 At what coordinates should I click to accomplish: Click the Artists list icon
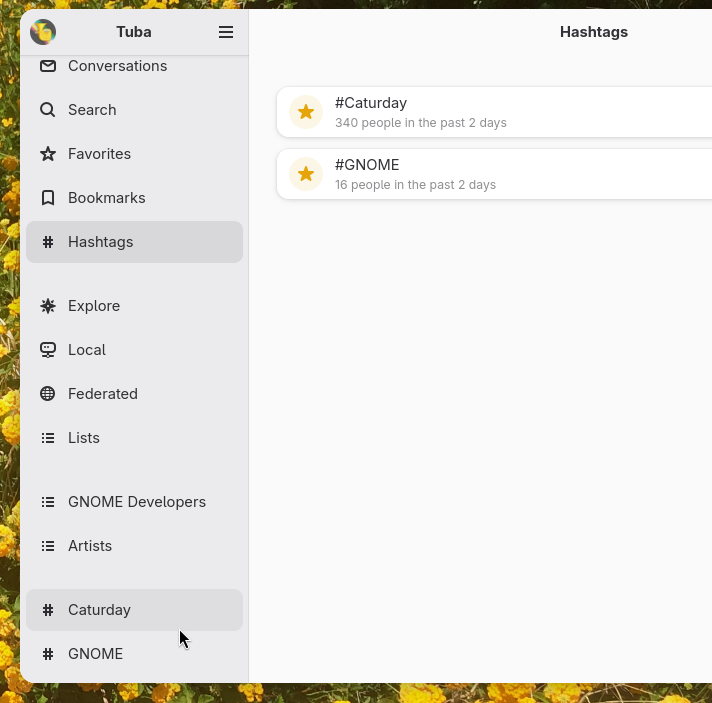48,546
